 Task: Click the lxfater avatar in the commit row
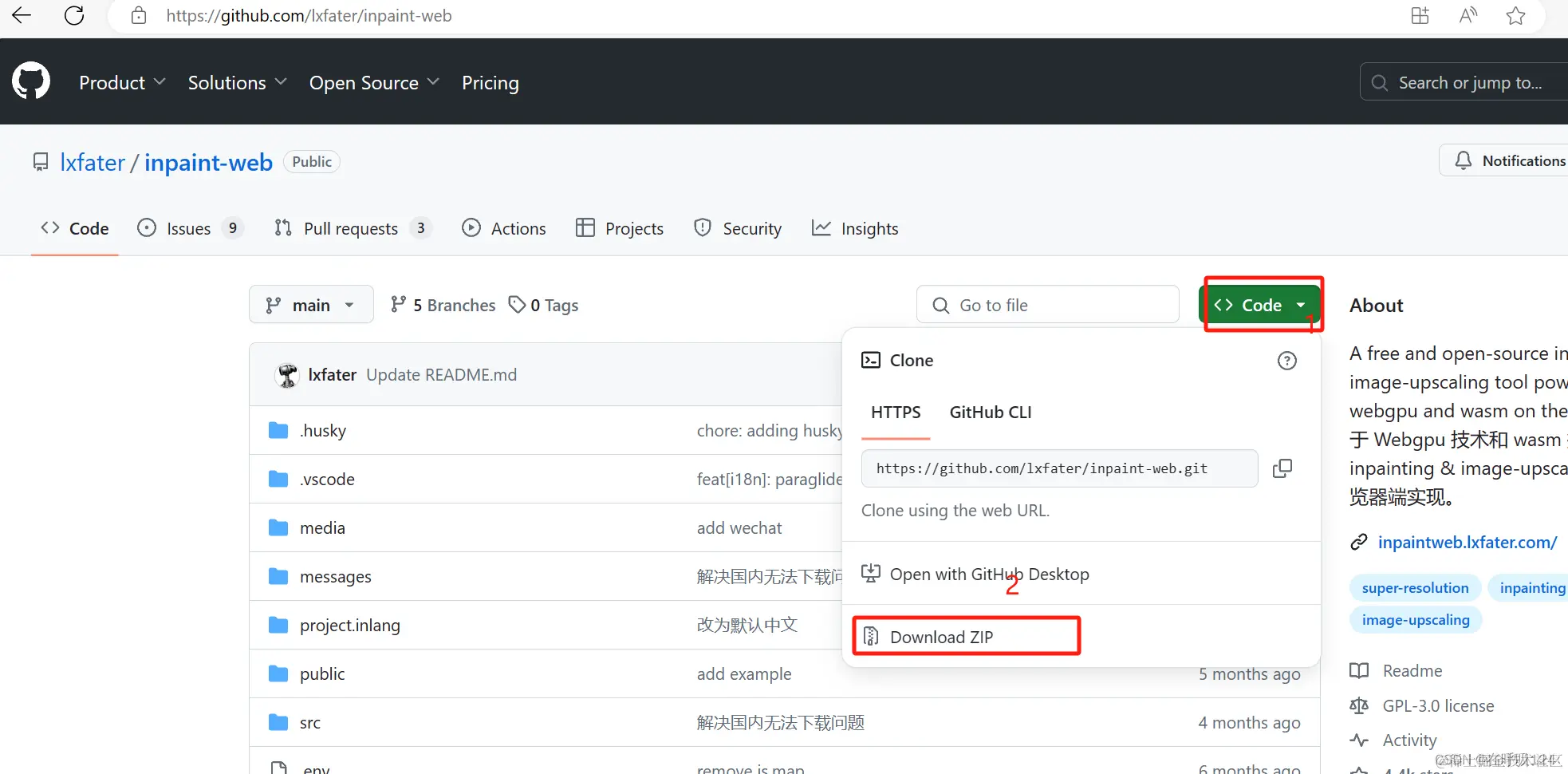point(287,375)
